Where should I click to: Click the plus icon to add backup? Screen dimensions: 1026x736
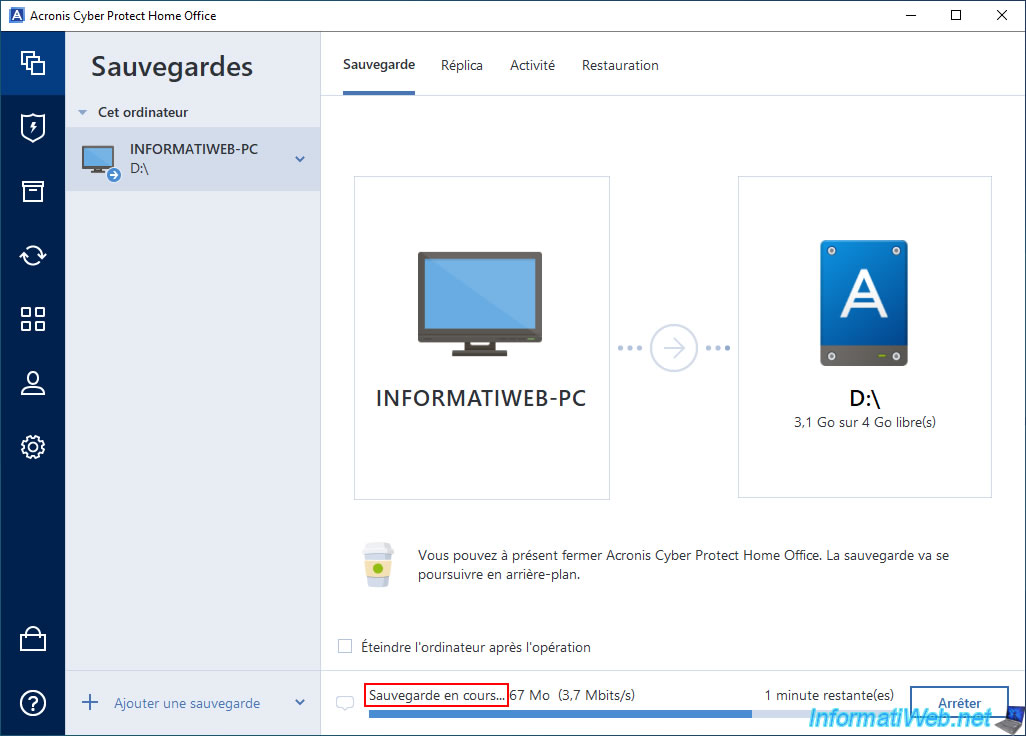(90, 703)
